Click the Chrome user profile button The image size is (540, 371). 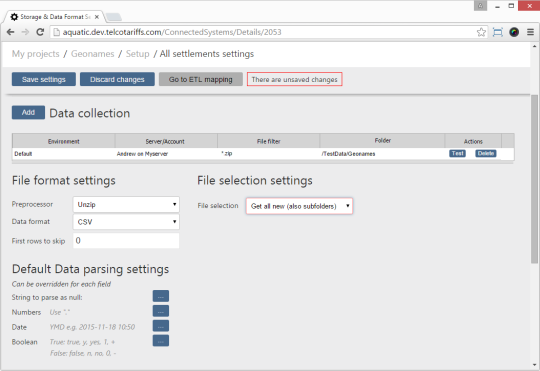(480, 6)
